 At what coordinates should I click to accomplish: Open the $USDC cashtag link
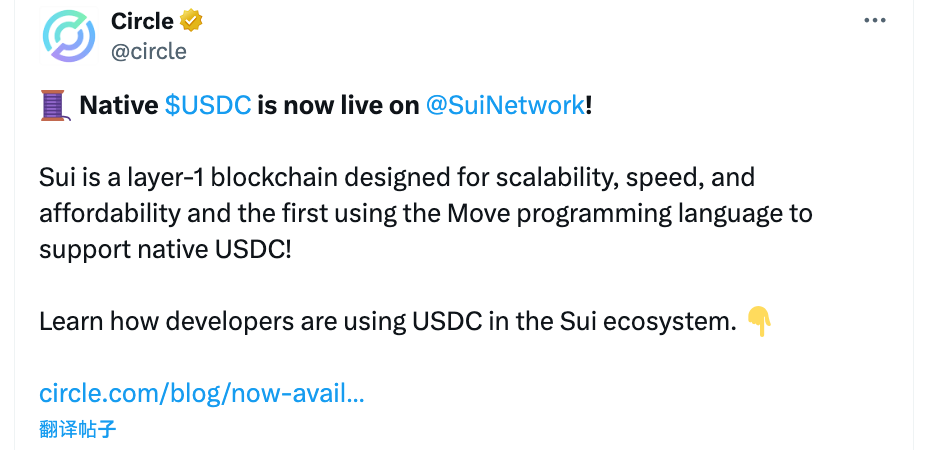click(208, 106)
